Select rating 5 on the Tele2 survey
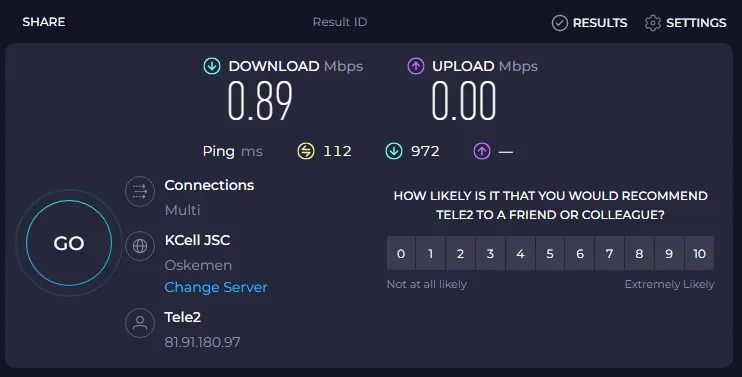Viewport: 742px width, 377px height. [x=550, y=254]
